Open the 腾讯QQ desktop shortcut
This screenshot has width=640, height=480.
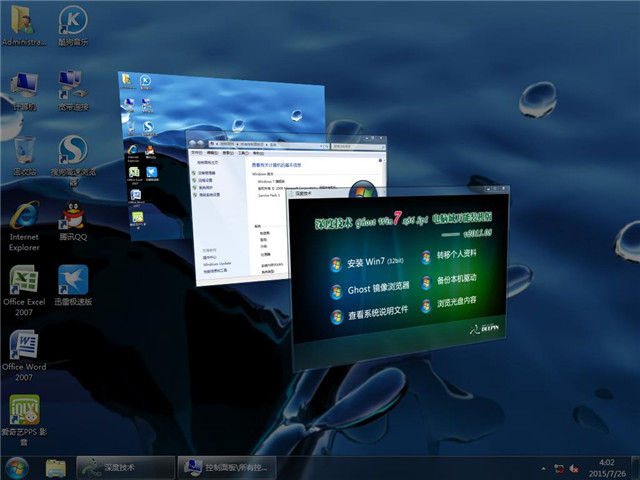[x=73, y=221]
